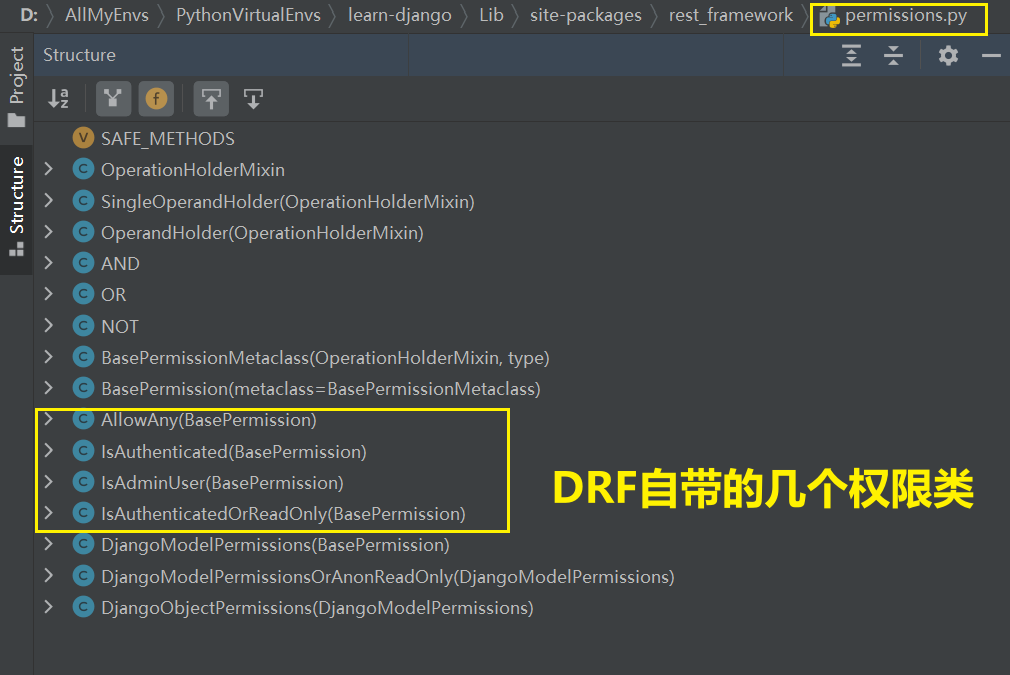Screen dimensions: 1010x675
Task: Select the NOT class entry
Action: [120, 327]
